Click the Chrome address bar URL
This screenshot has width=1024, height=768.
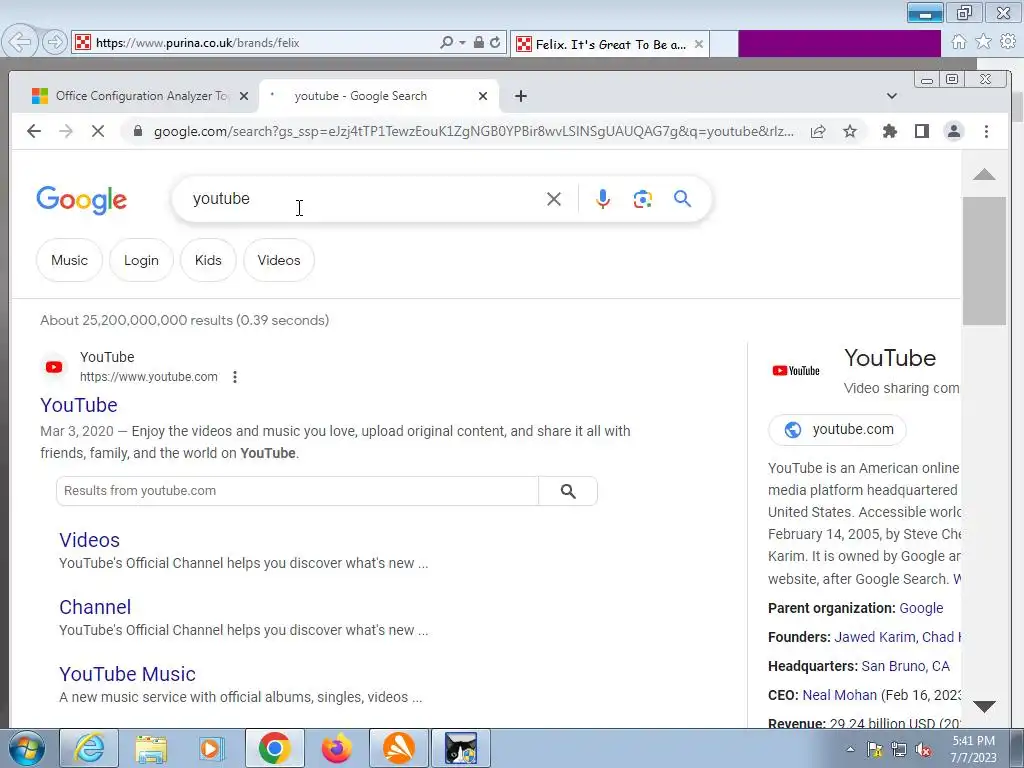click(473, 131)
